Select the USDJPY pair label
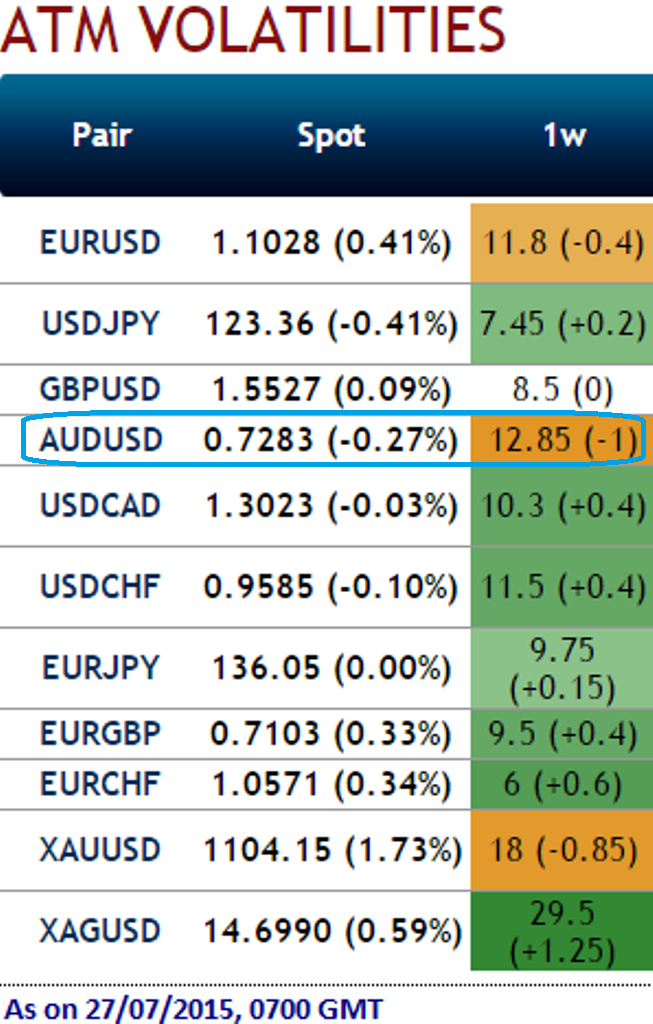 100,323
